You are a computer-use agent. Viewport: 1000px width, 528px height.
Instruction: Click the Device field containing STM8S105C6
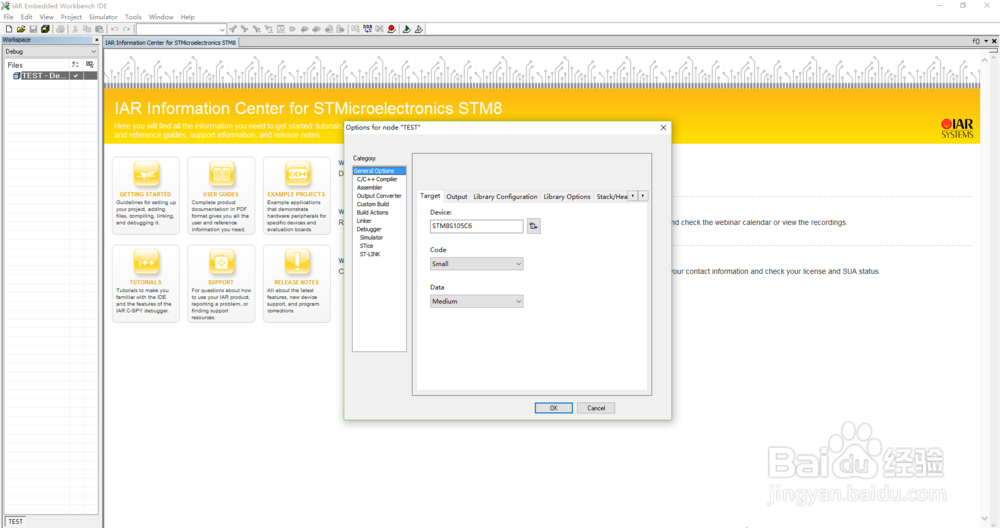click(476, 226)
